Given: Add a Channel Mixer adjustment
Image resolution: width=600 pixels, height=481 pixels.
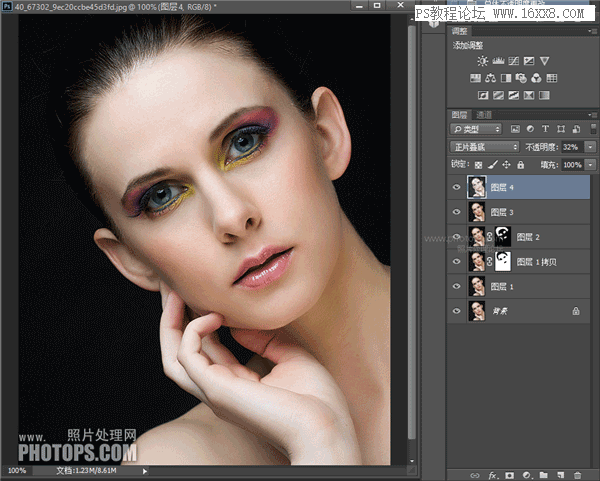Looking at the screenshot, I should (x=536, y=78).
